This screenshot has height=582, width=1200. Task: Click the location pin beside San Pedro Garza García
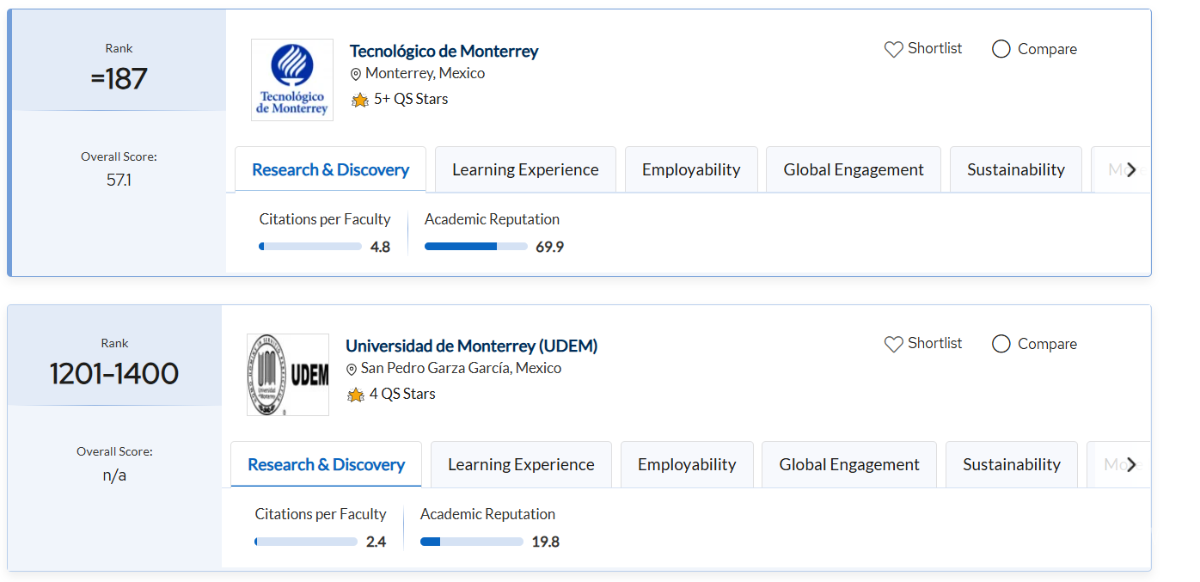[x=351, y=368]
